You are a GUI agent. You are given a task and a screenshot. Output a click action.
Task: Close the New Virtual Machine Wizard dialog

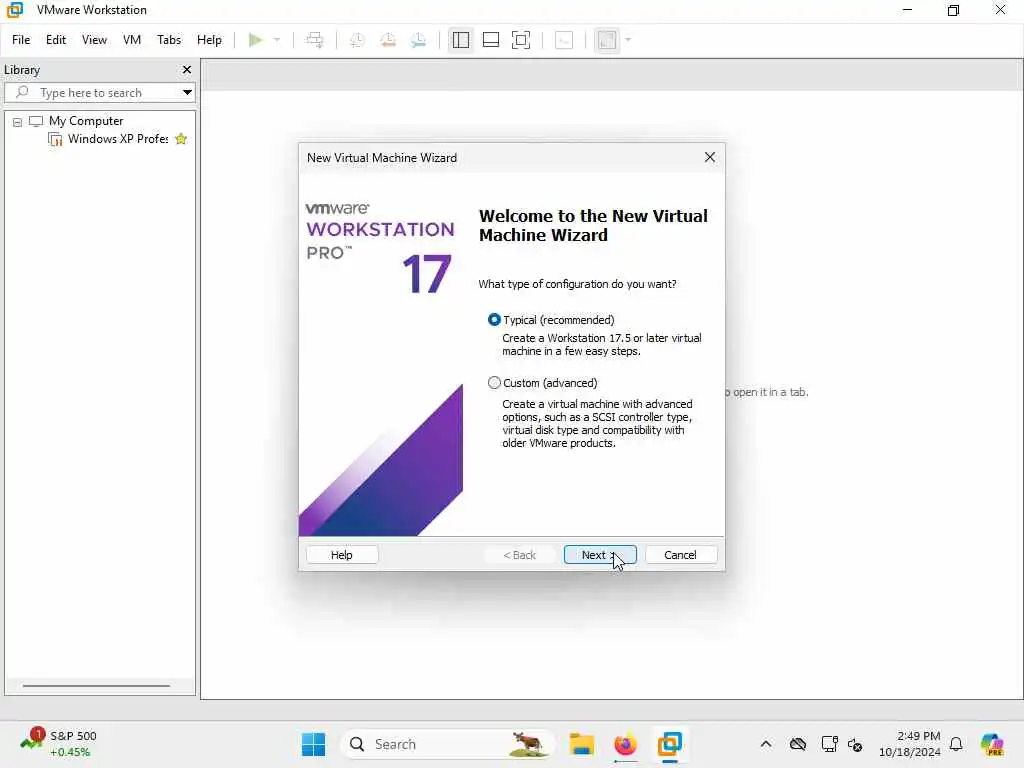coord(710,157)
